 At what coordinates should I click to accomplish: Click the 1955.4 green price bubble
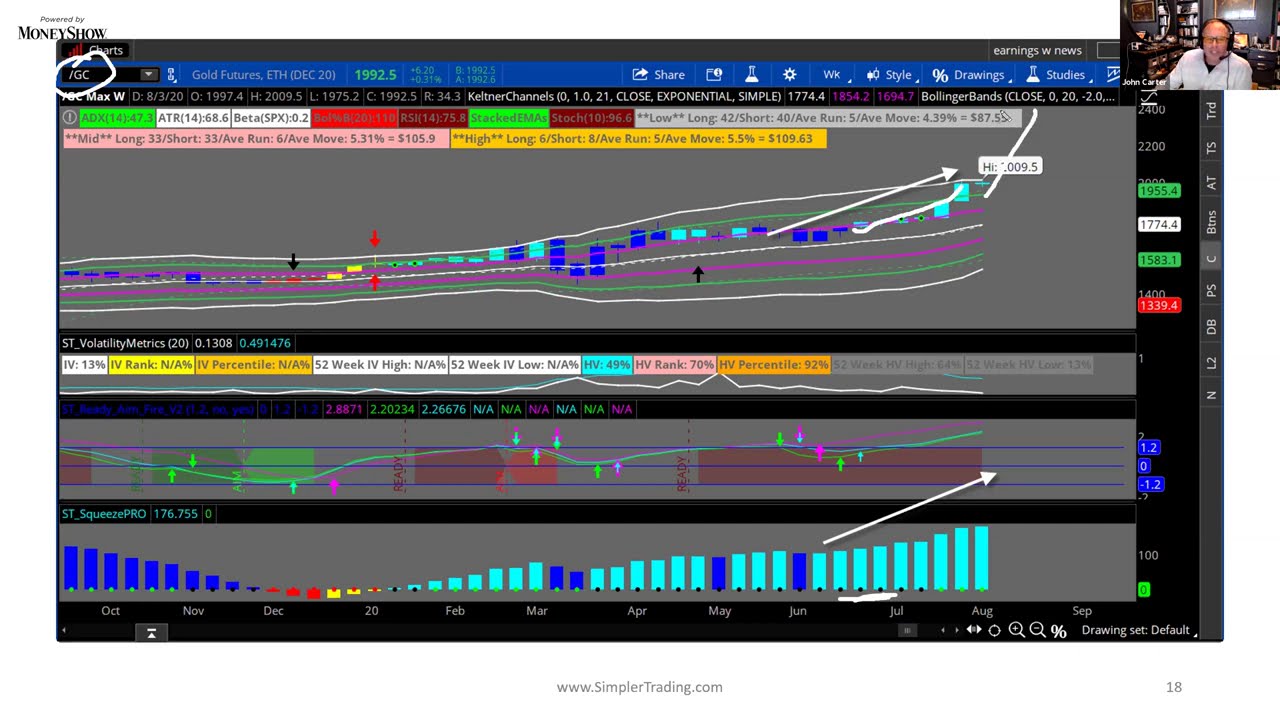[1159, 190]
